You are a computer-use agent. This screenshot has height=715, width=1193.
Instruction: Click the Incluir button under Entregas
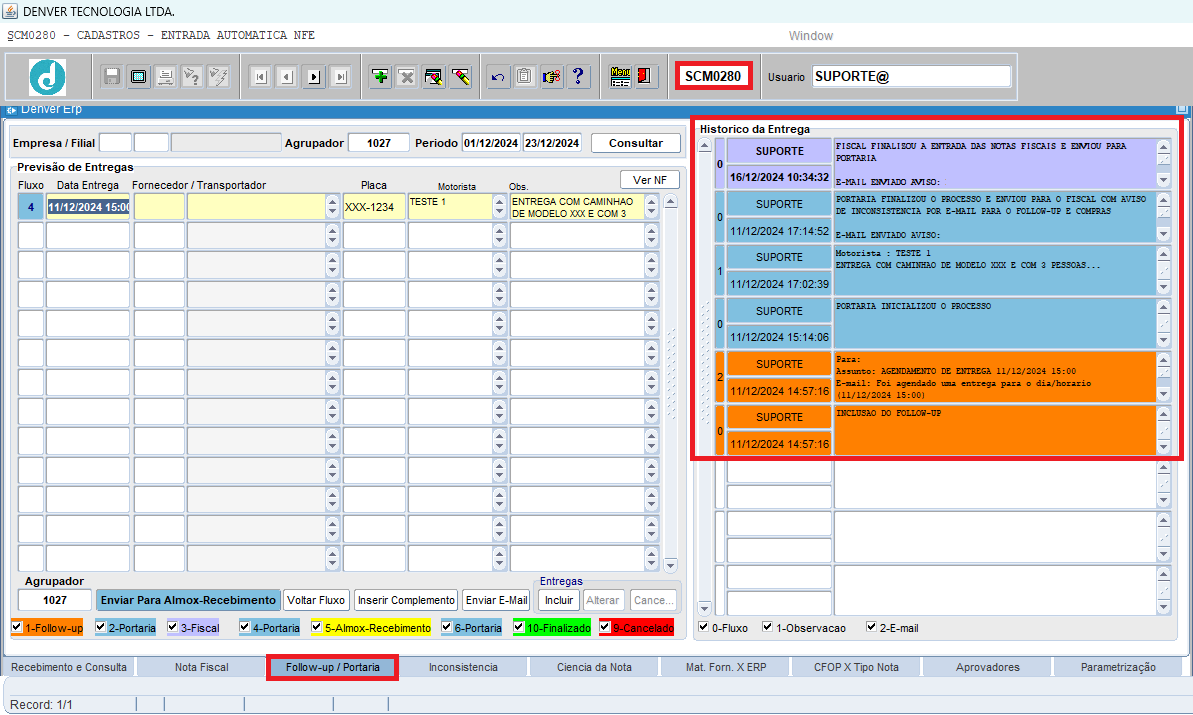pyautogui.click(x=558, y=600)
